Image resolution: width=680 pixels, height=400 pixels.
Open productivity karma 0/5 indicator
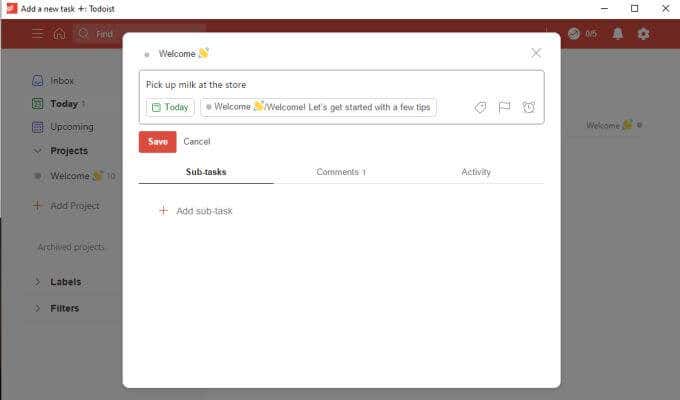582,34
